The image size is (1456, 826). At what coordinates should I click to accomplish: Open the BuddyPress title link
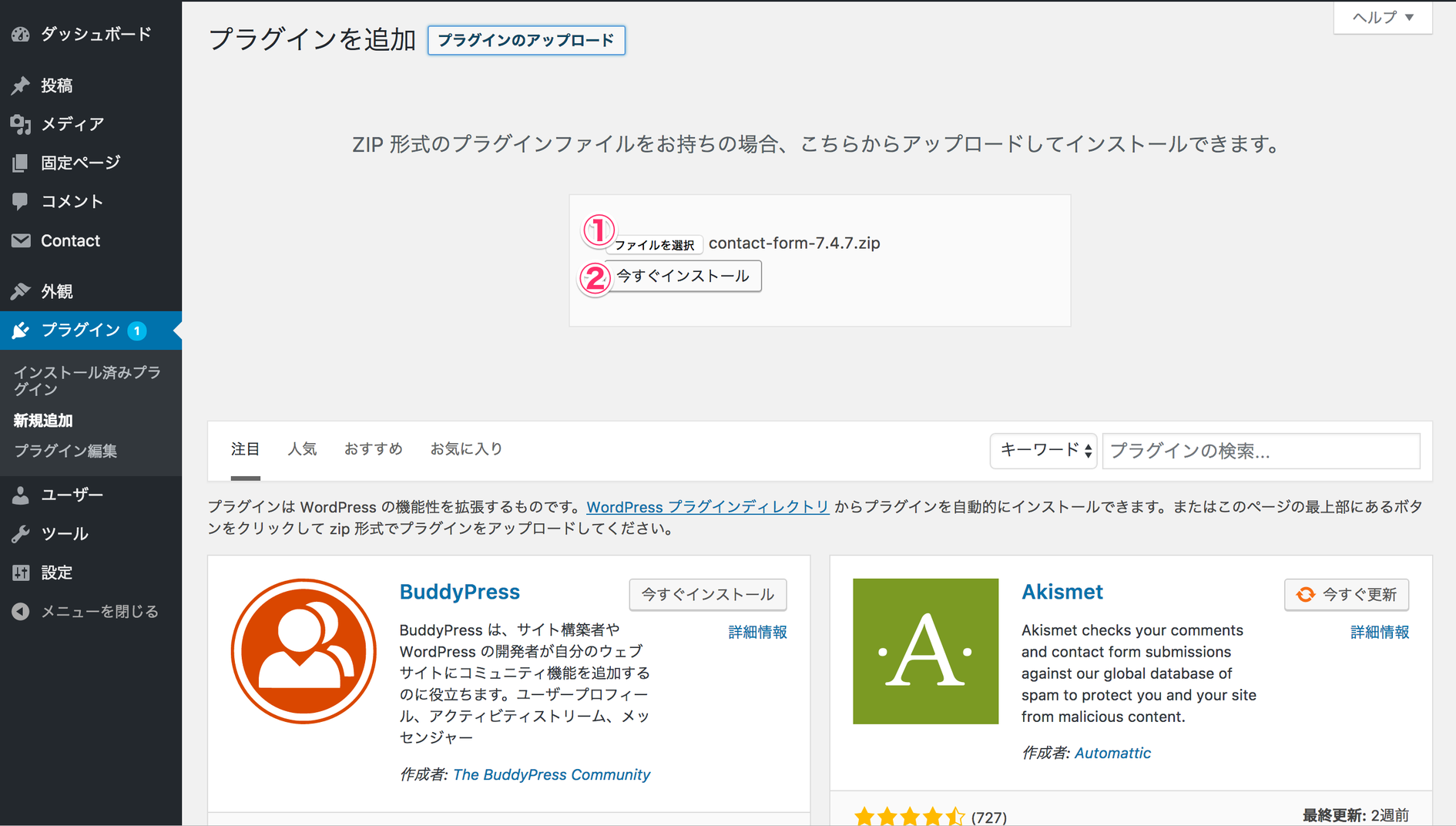460,592
